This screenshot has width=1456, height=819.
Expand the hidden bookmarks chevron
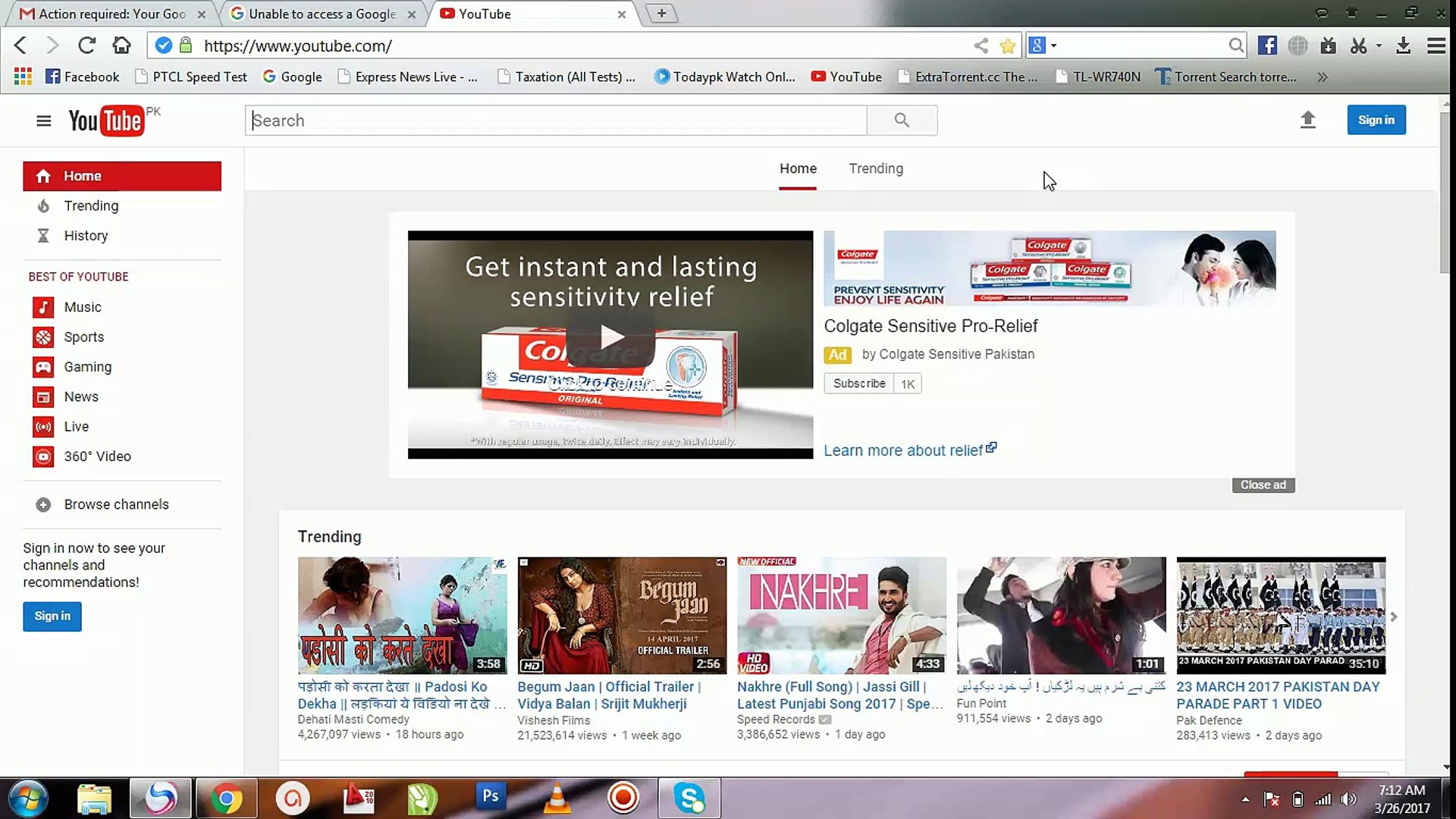click(x=1323, y=77)
